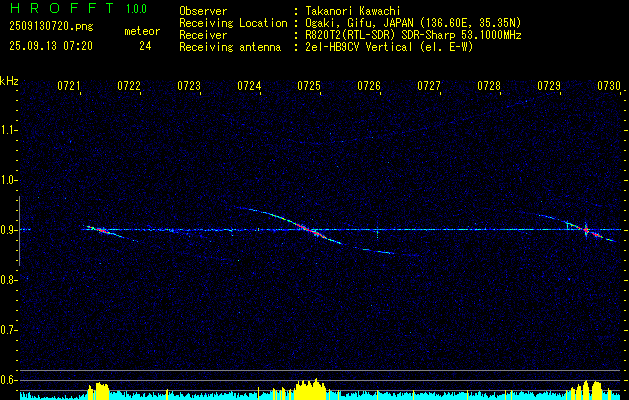Click the meteor label
Viewport: 629px width, 400px height.
(x=142, y=31)
